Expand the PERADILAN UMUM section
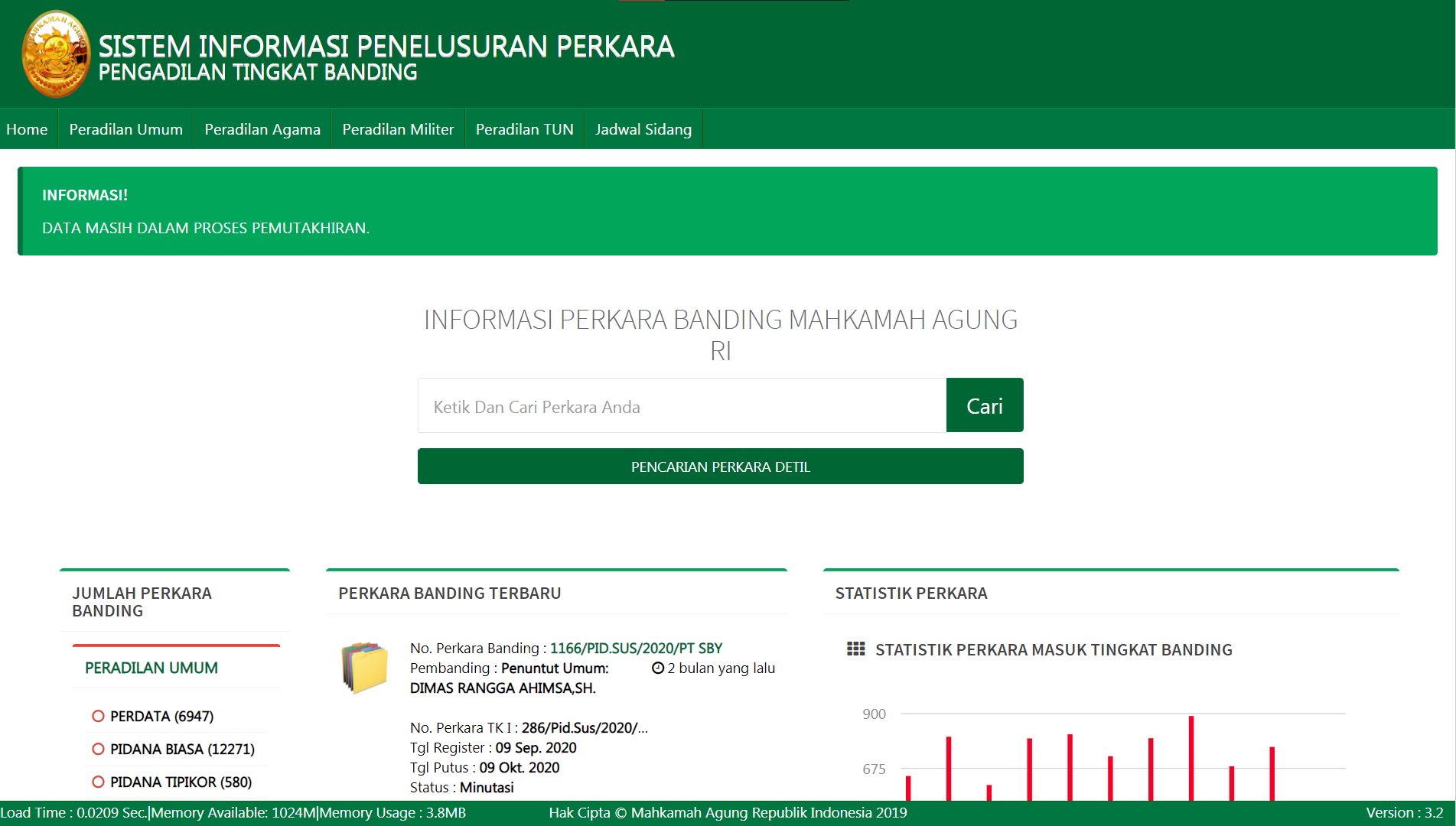This screenshot has width=1456, height=826. (151, 668)
